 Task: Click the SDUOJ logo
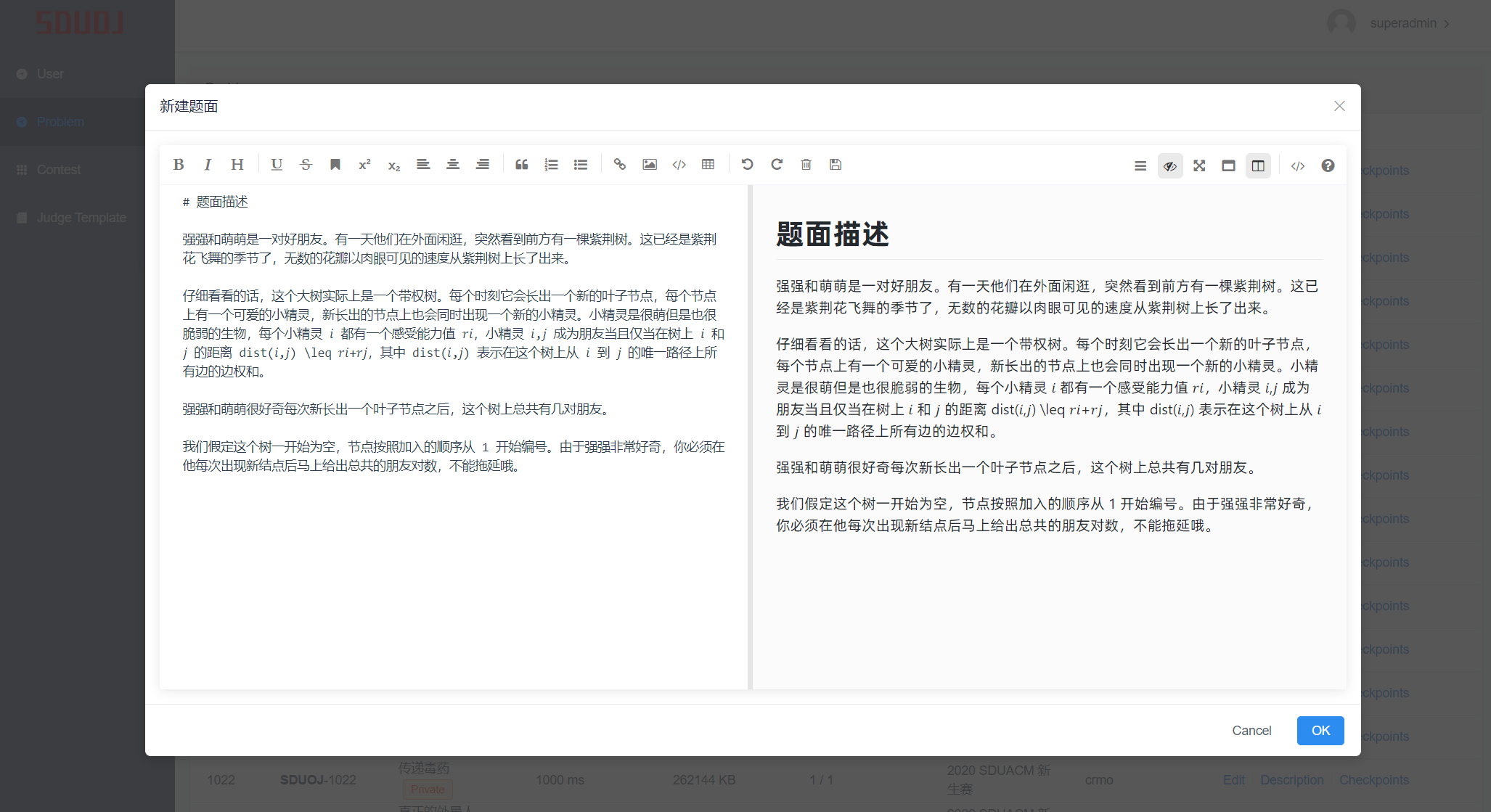(80, 22)
